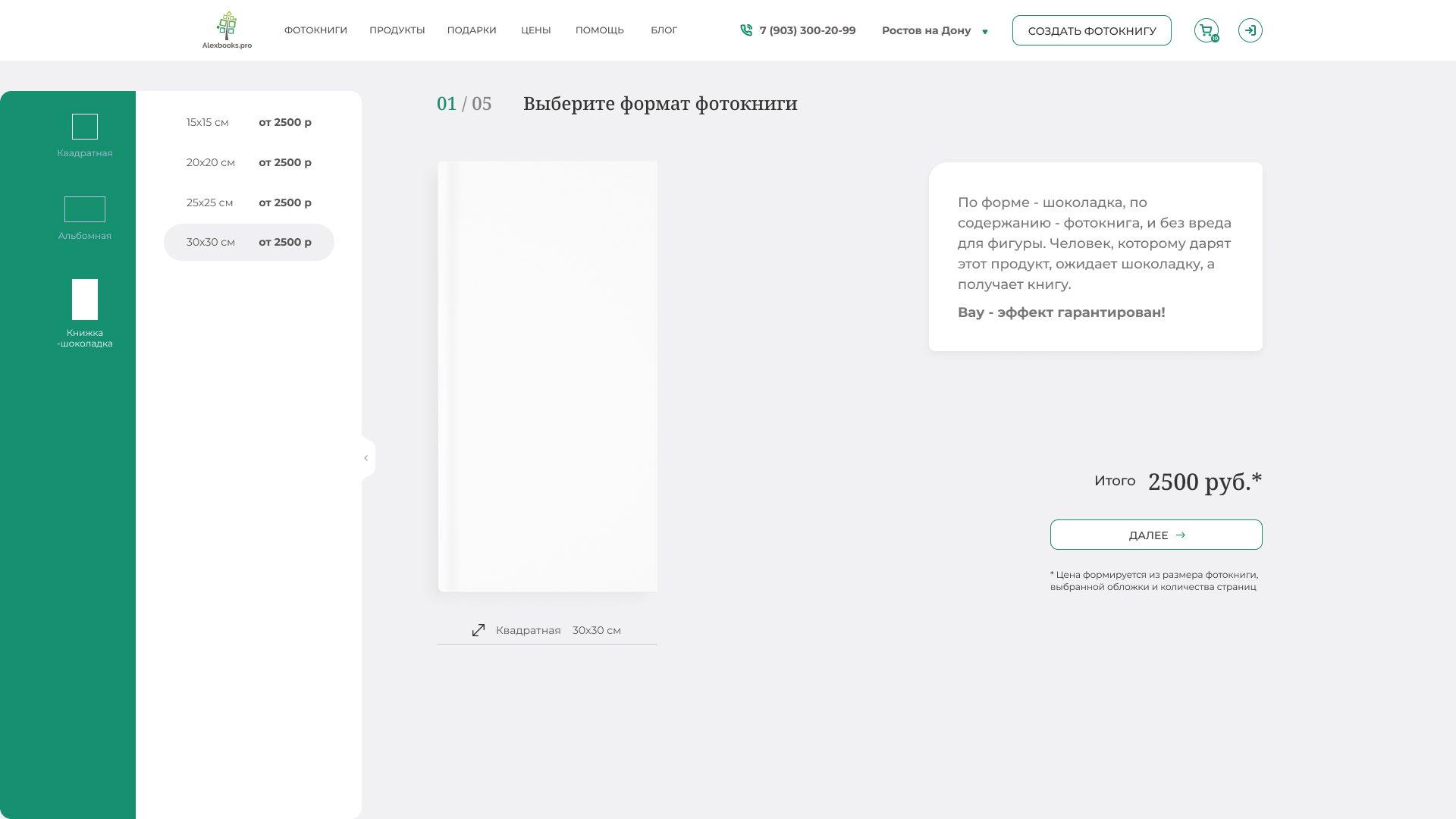
Task: Click the Вау - эффект гарантирован! text
Action: point(1062,312)
